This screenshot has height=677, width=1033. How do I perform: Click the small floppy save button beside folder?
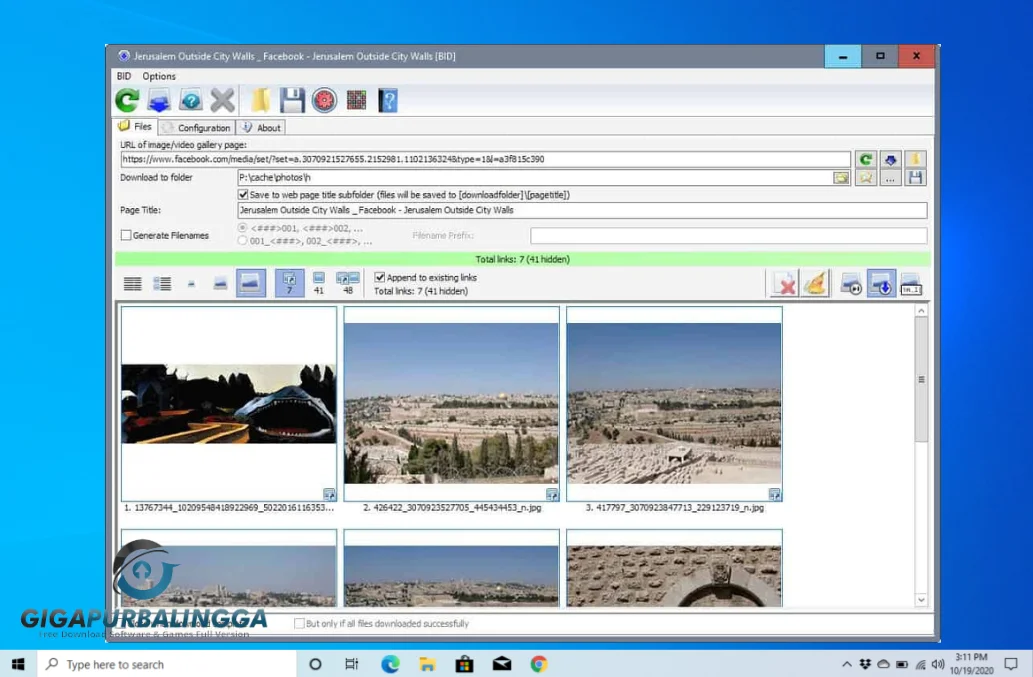pyautogui.click(x=915, y=177)
